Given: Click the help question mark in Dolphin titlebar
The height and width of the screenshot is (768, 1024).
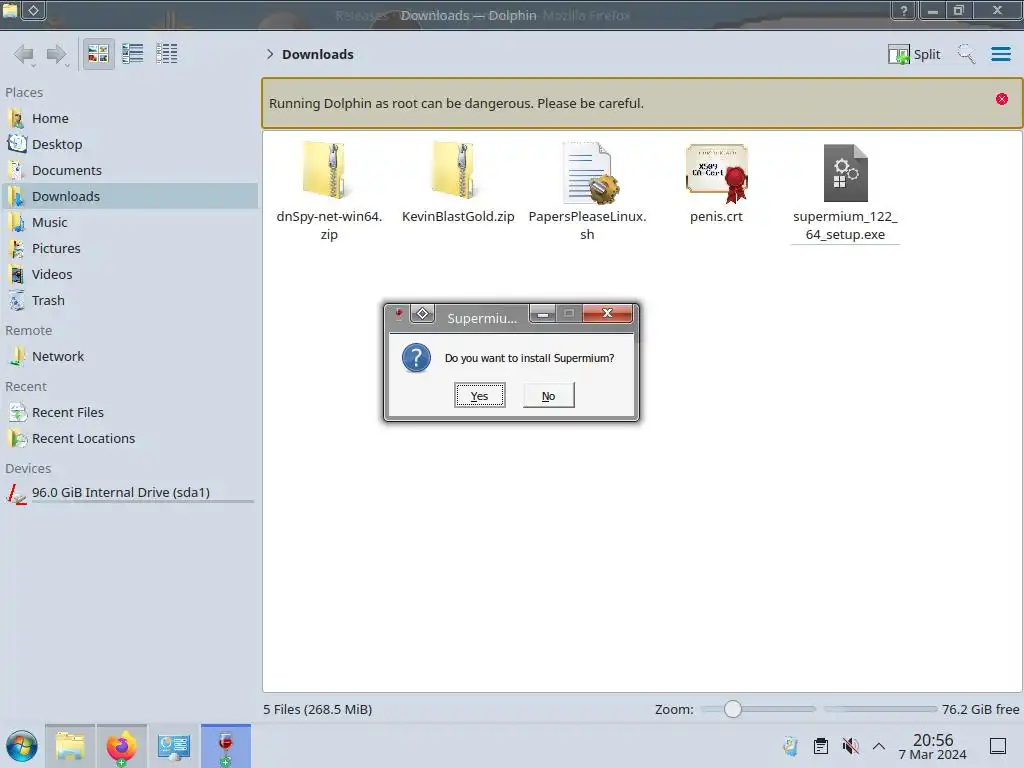Looking at the screenshot, I should click(904, 10).
